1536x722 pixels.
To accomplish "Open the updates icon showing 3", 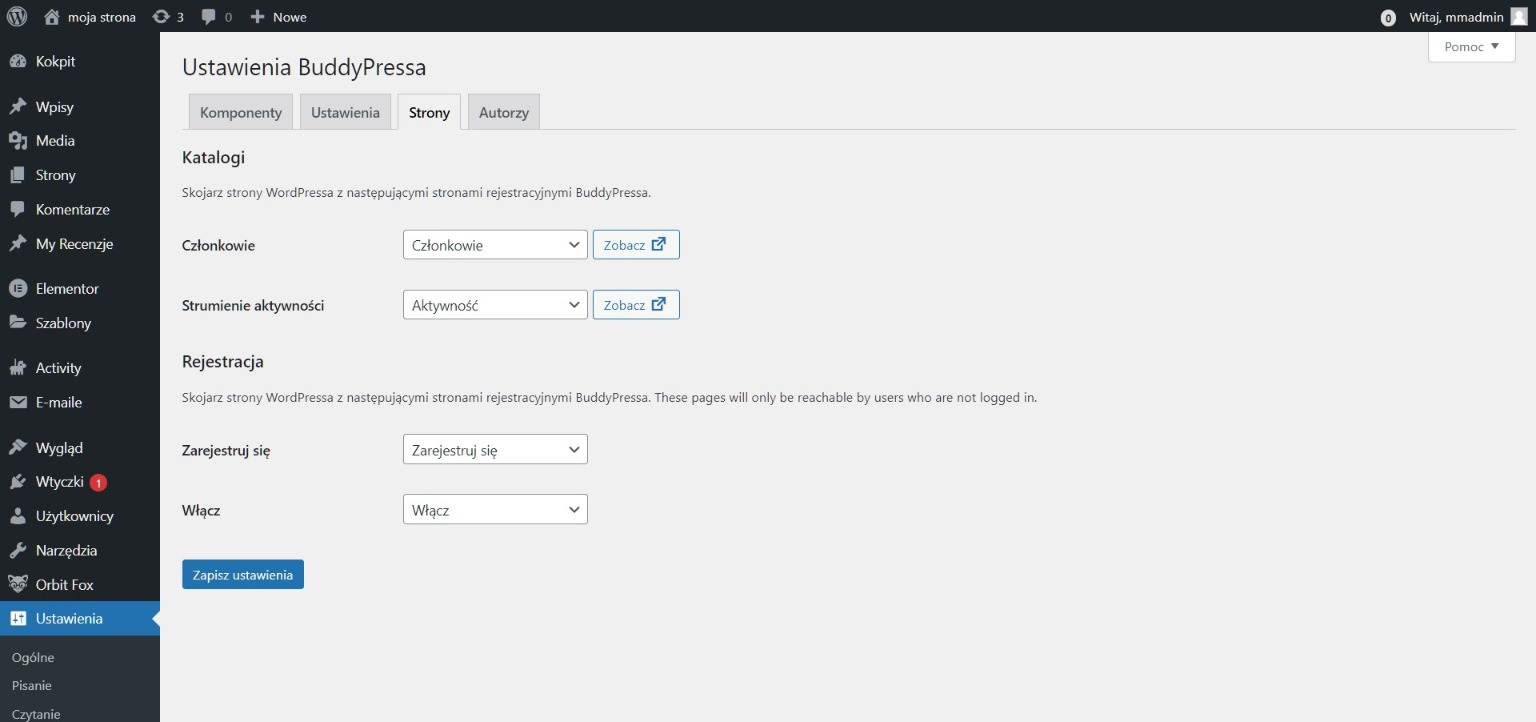I will tap(161, 17).
